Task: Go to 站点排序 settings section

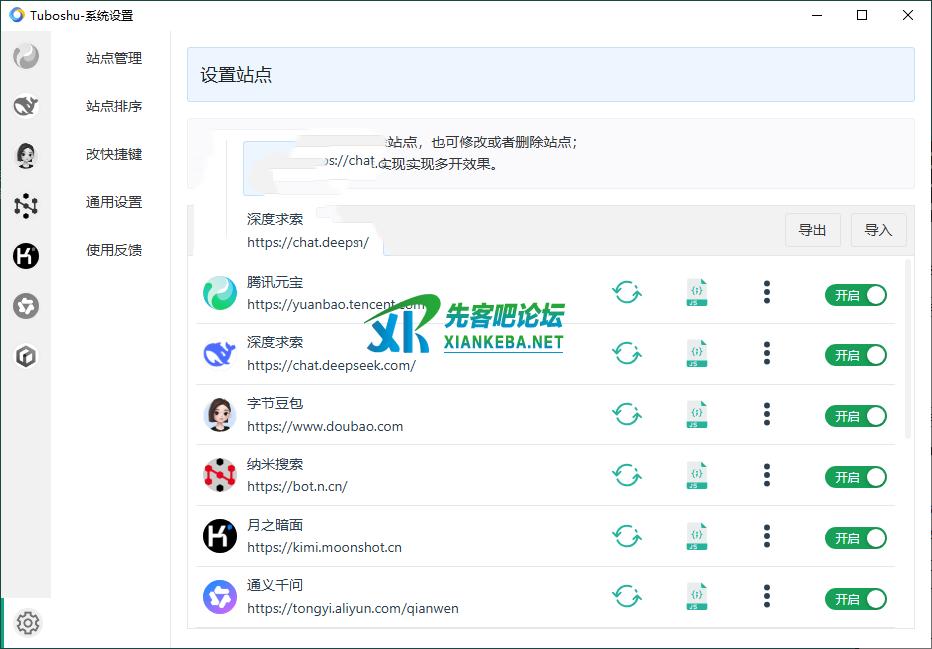Action: (114, 106)
